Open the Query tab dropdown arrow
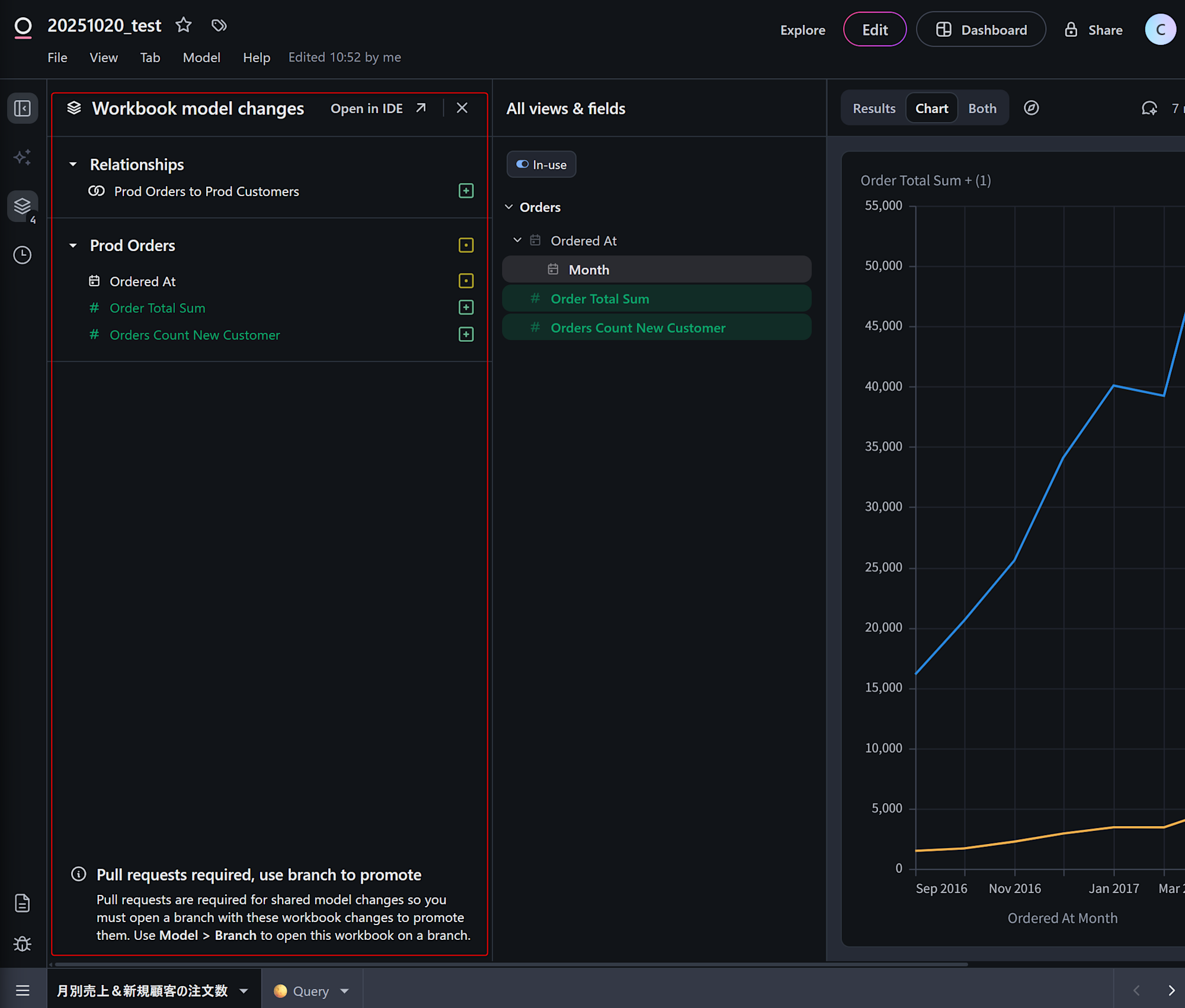This screenshot has width=1185, height=1008. (x=345, y=991)
